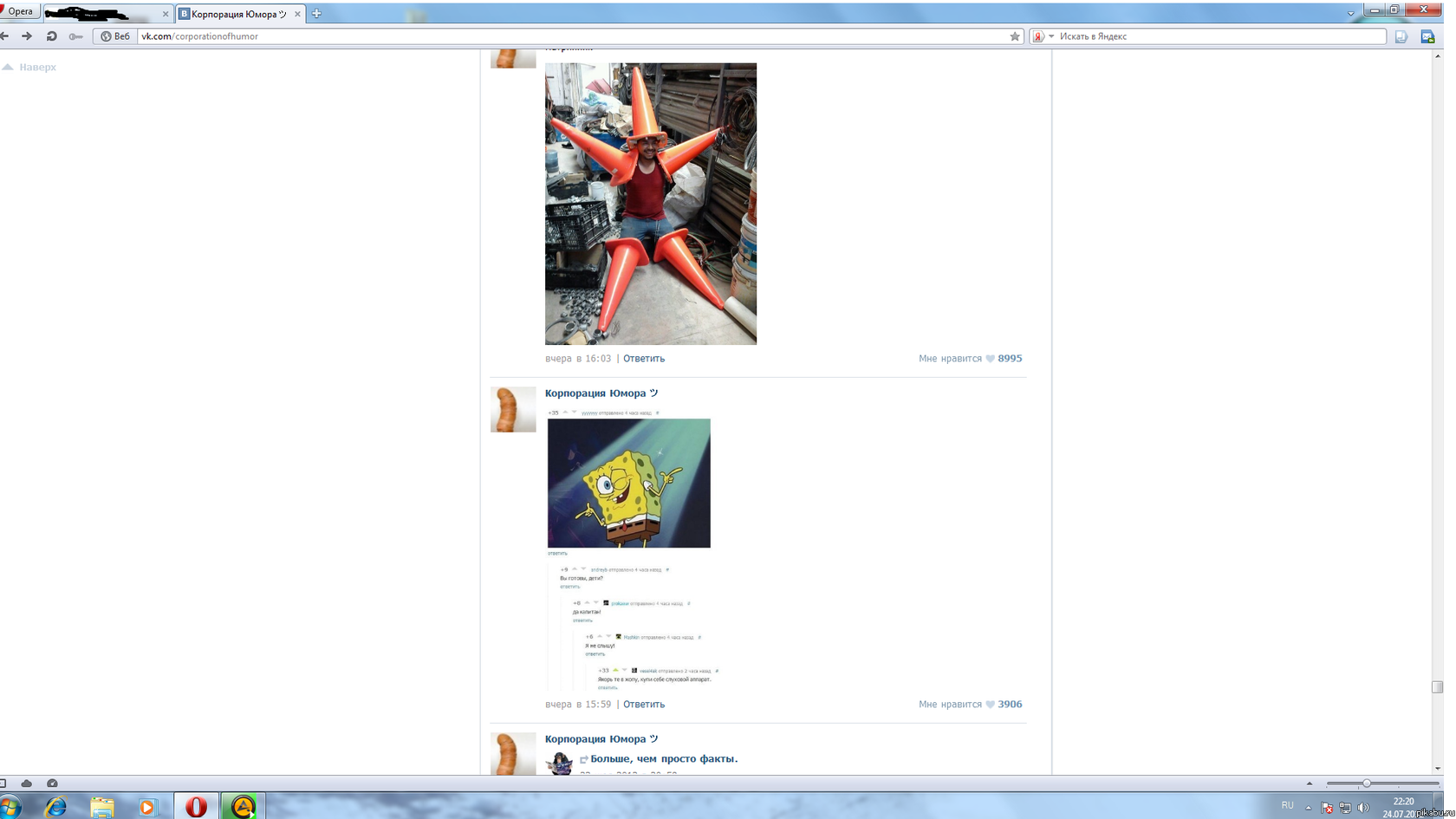Viewport: 1456px width, 819px height.
Task: Open the SpongeBob comments screenshot image
Action: click(634, 549)
